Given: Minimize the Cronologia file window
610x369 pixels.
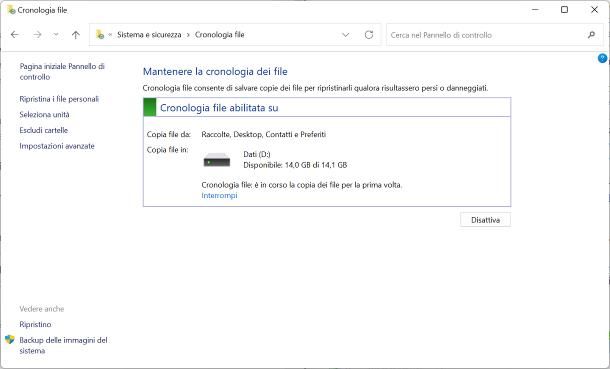Looking at the screenshot, I should click(535, 10).
